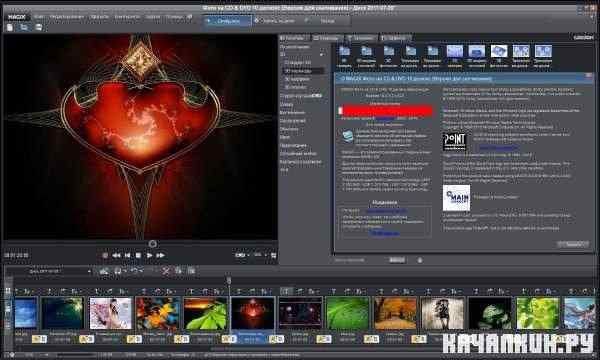The width and height of the screenshot is (600, 360).
Task: Click the blue hyperlink beside the Point logo
Action: pyautogui.click(x=498, y=147)
